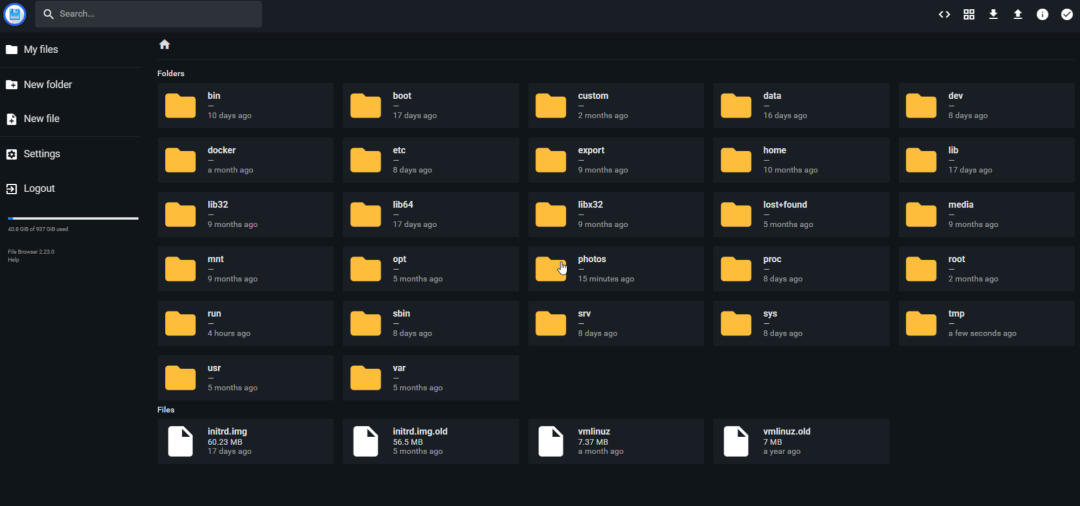Open the shell toggle icon
Screen dimensions: 1080x506
coord(943,14)
